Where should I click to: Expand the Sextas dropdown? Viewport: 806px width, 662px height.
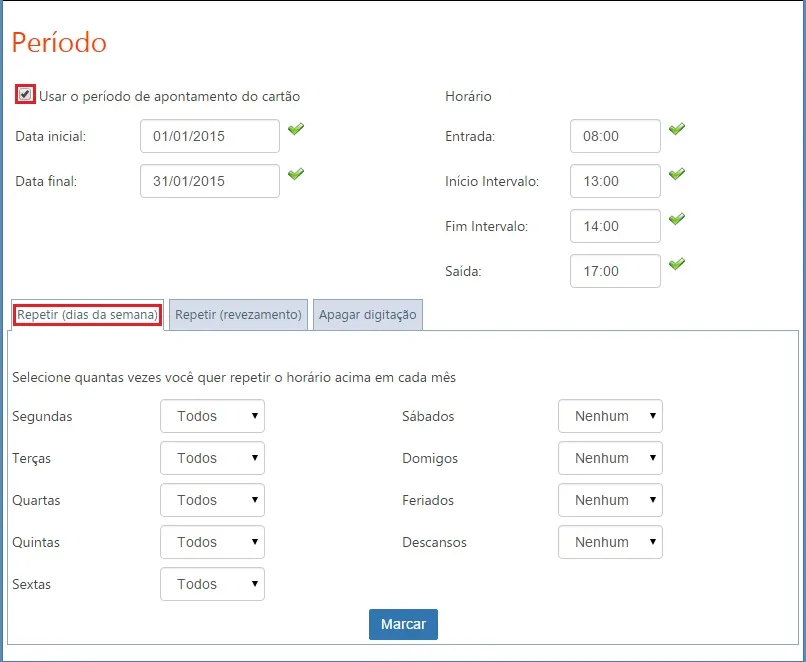pos(212,584)
